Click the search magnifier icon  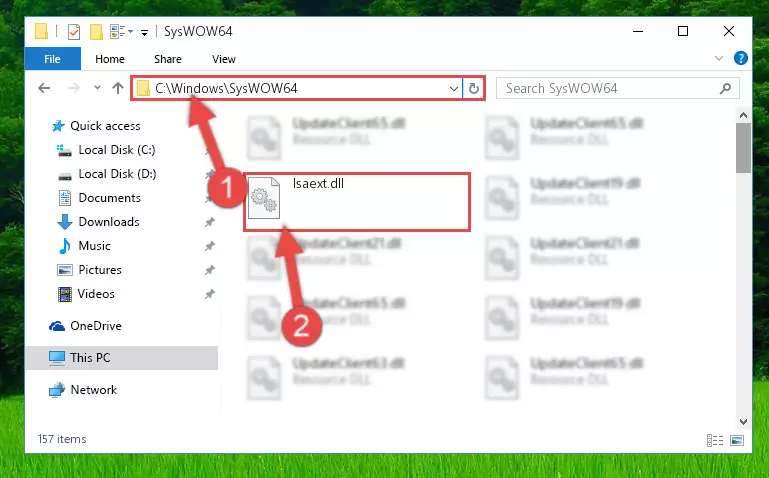tap(725, 88)
